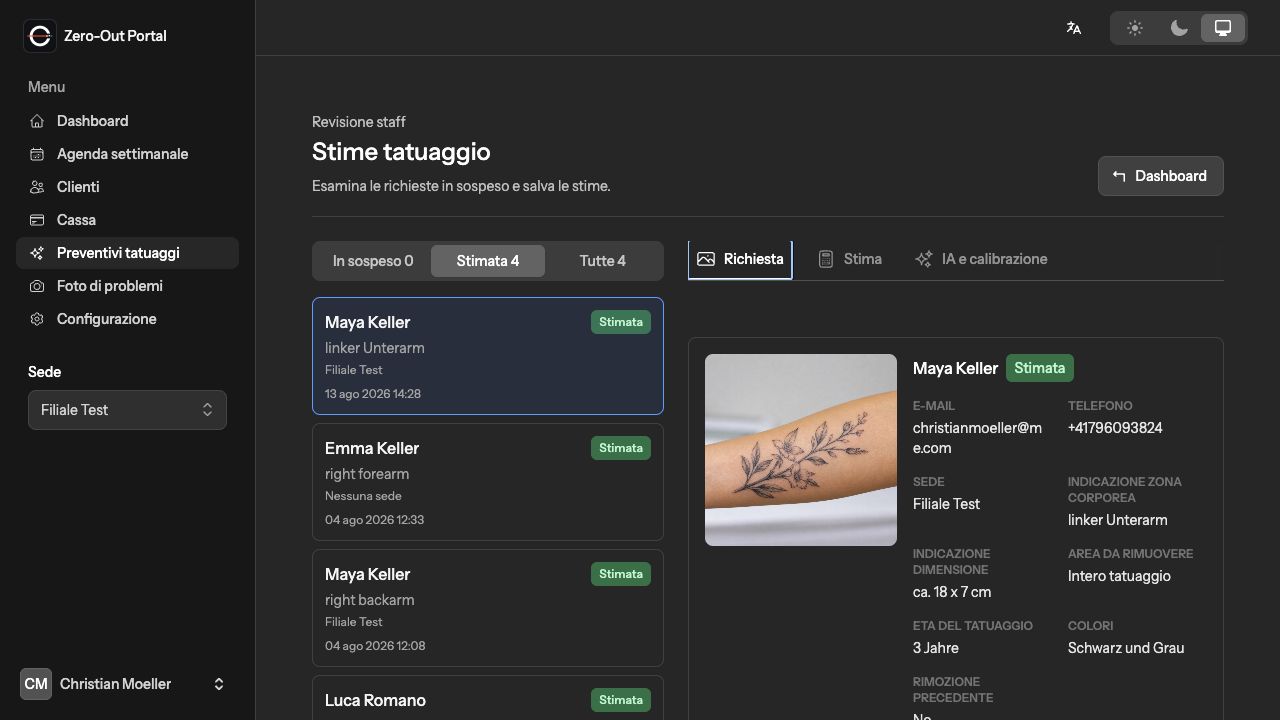Open the forearm tattoo photo thumbnail
Screen dimensions: 1280x720
click(x=801, y=450)
